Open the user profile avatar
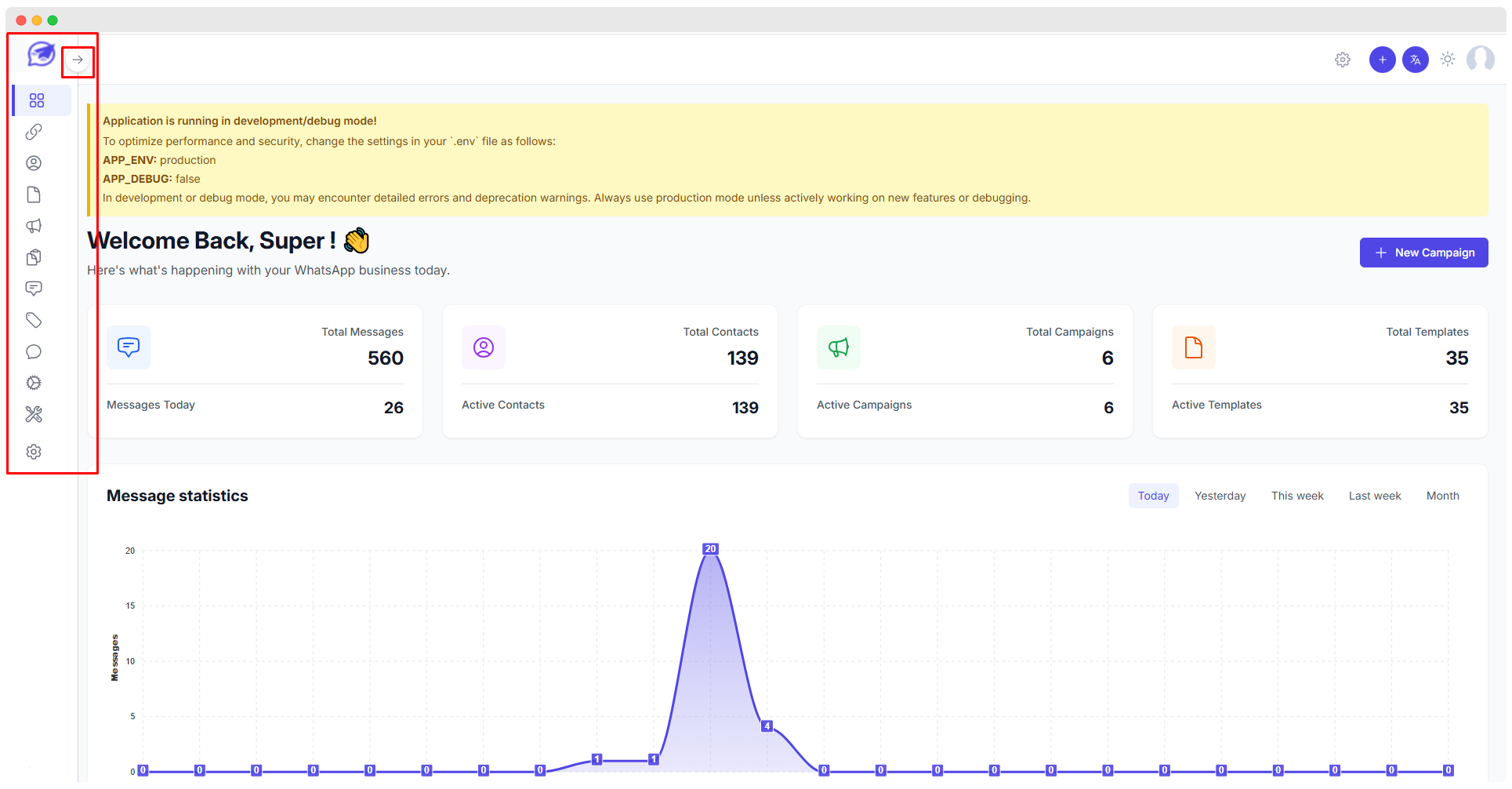Screen dimensions: 1512x789 click(x=1481, y=59)
